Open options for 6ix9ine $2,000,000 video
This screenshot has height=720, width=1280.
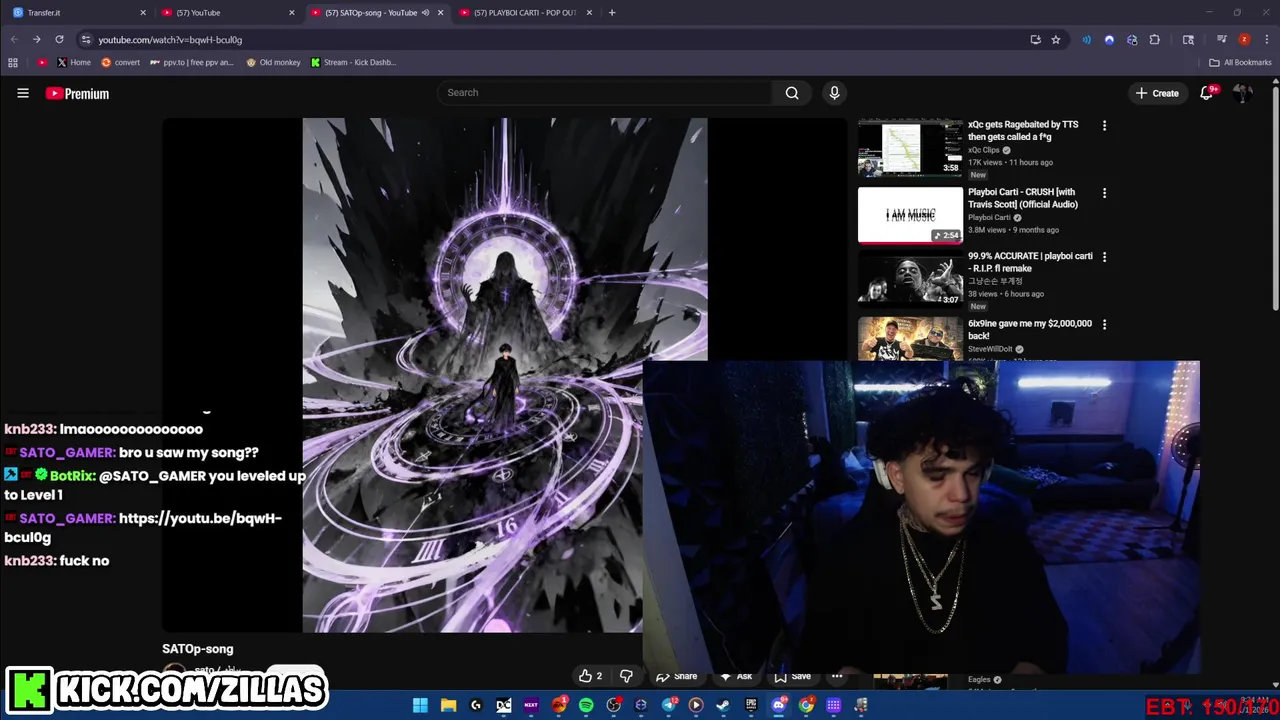click(1104, 325)
